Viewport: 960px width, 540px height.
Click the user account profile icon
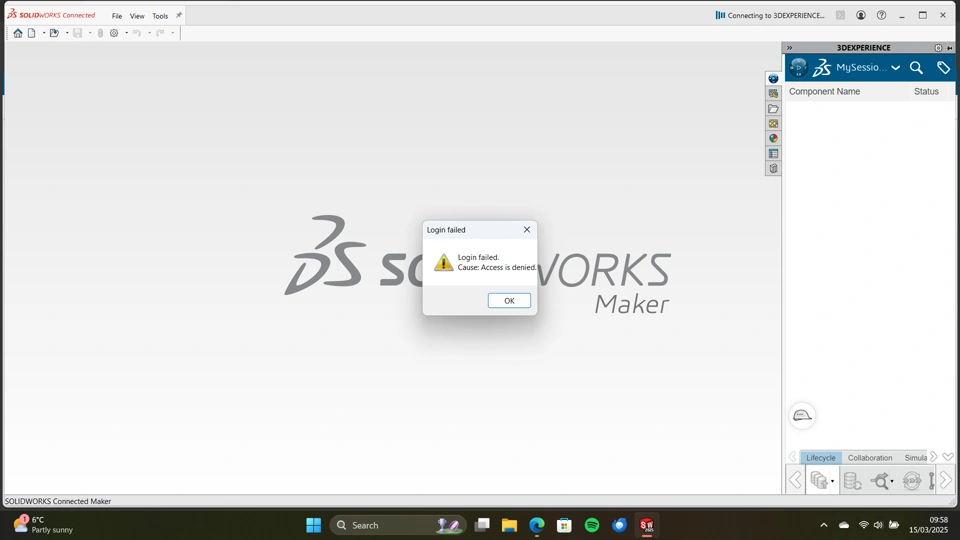[861, 15]
